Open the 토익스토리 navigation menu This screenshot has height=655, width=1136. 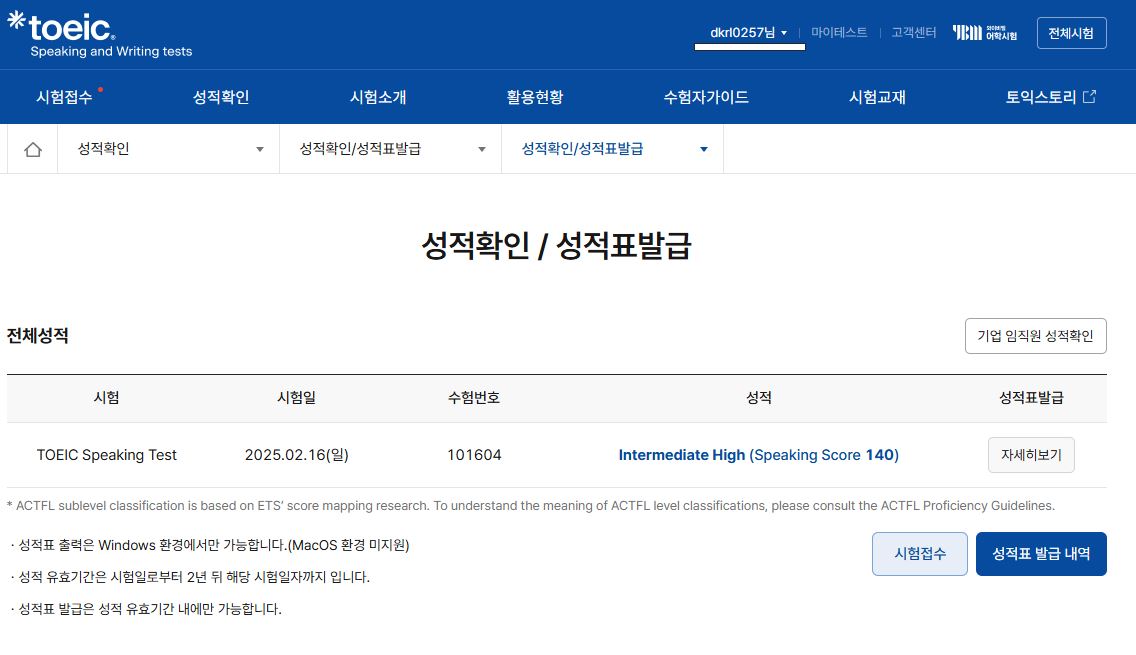point(1041,97)
